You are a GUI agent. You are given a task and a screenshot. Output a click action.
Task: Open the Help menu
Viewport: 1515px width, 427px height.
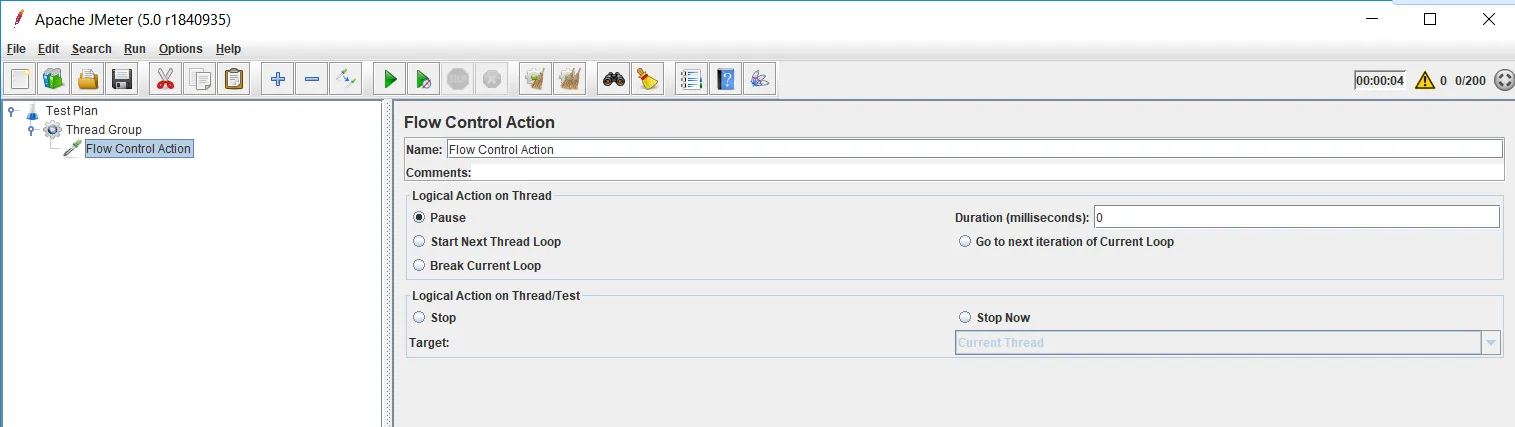pyautogui.click(x=228, y=48)
